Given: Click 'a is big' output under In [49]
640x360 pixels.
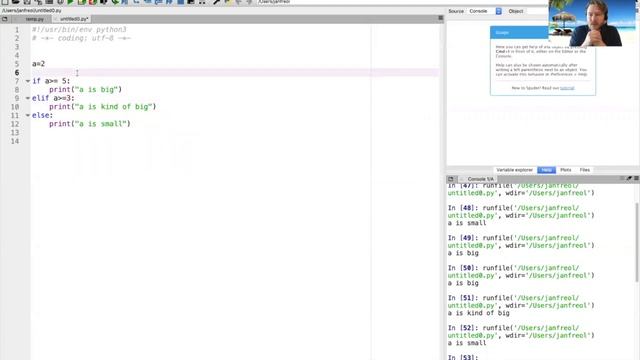Looking at the screenshot, I should (463, 253).
